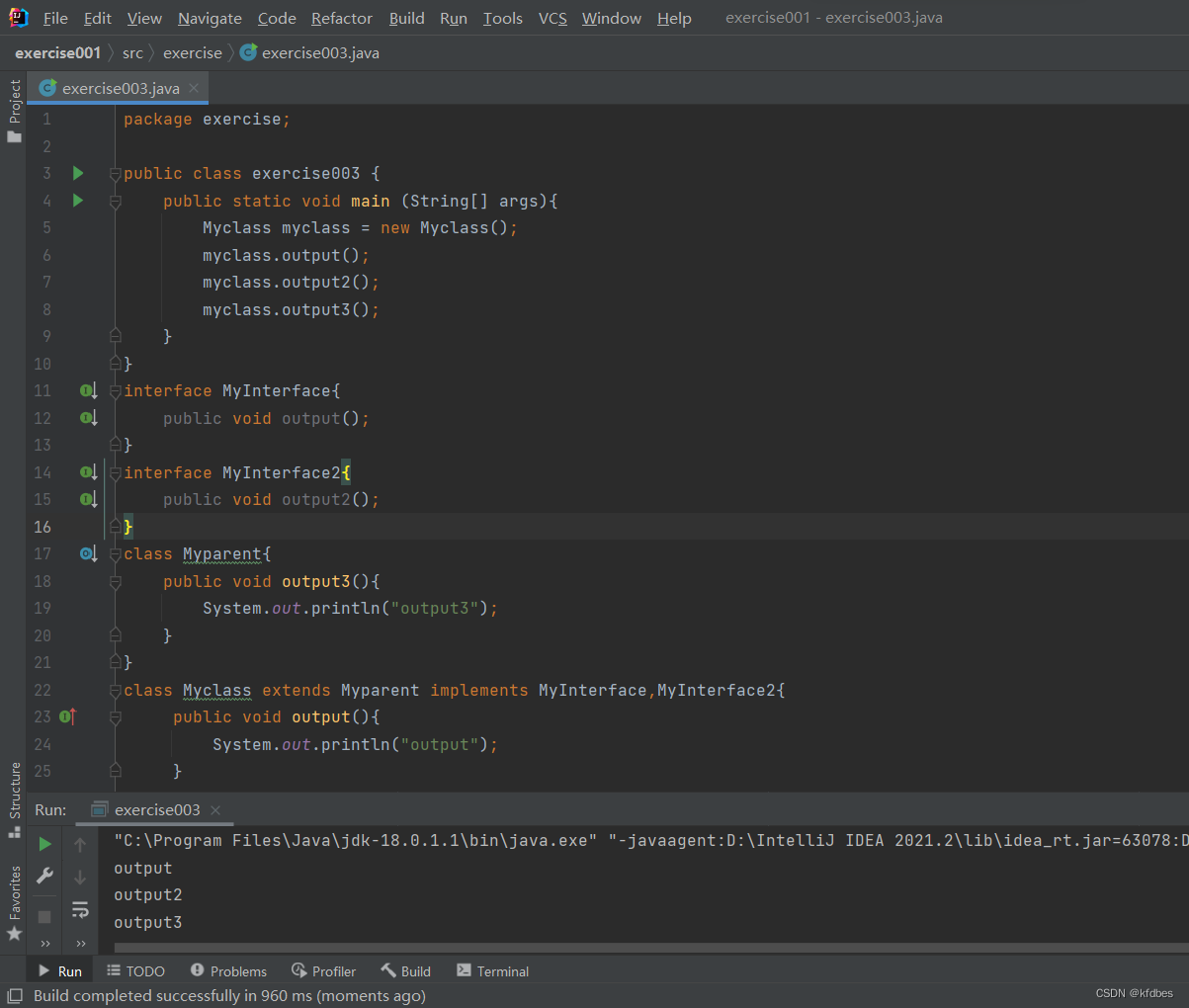Fold the MyInterface declaration at line 11
Screen dimensions: 1189x1008
click(x=115, y=391)
